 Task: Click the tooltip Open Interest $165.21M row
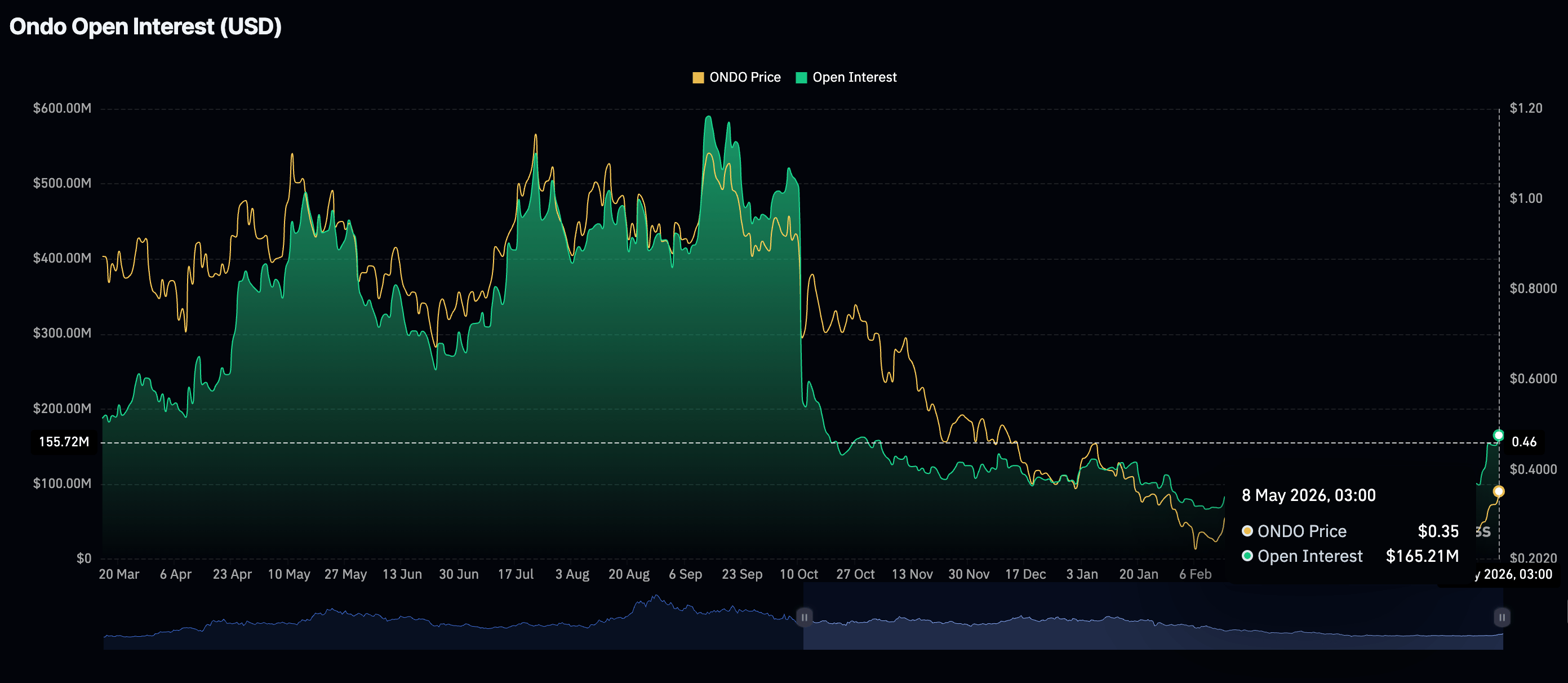(x=1350, y=556)
